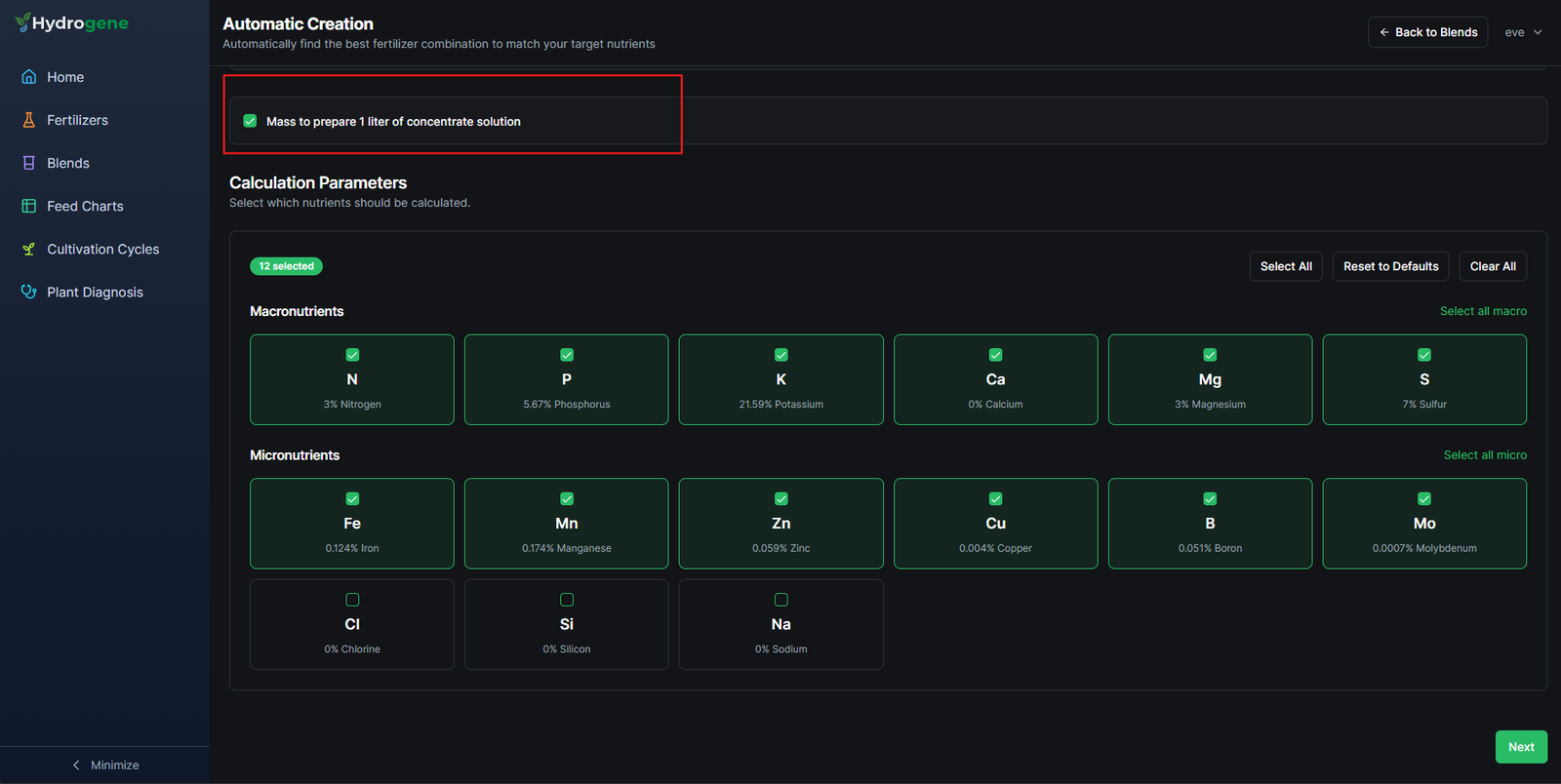This screenshot has width=1561, height=784.
Task: Click the Feed Charts table icon
Action: pyautogui.click(x=29, y=206)
